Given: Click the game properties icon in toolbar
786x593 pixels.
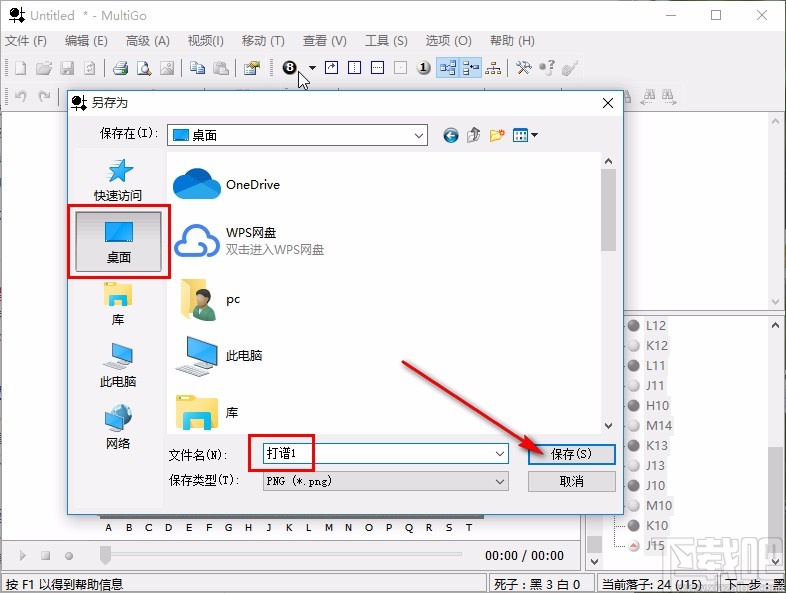Looking at the screenshot, I should coord(252,68).
